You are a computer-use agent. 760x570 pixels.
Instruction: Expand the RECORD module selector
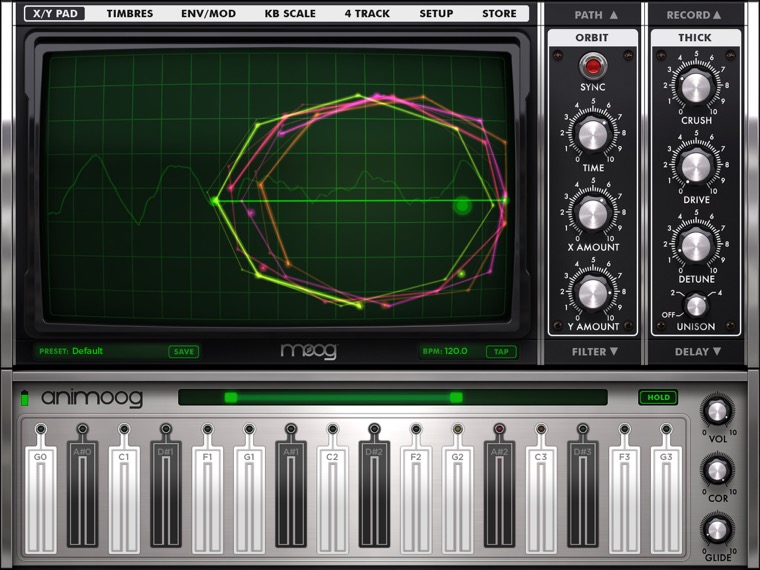tap(694, 15)
